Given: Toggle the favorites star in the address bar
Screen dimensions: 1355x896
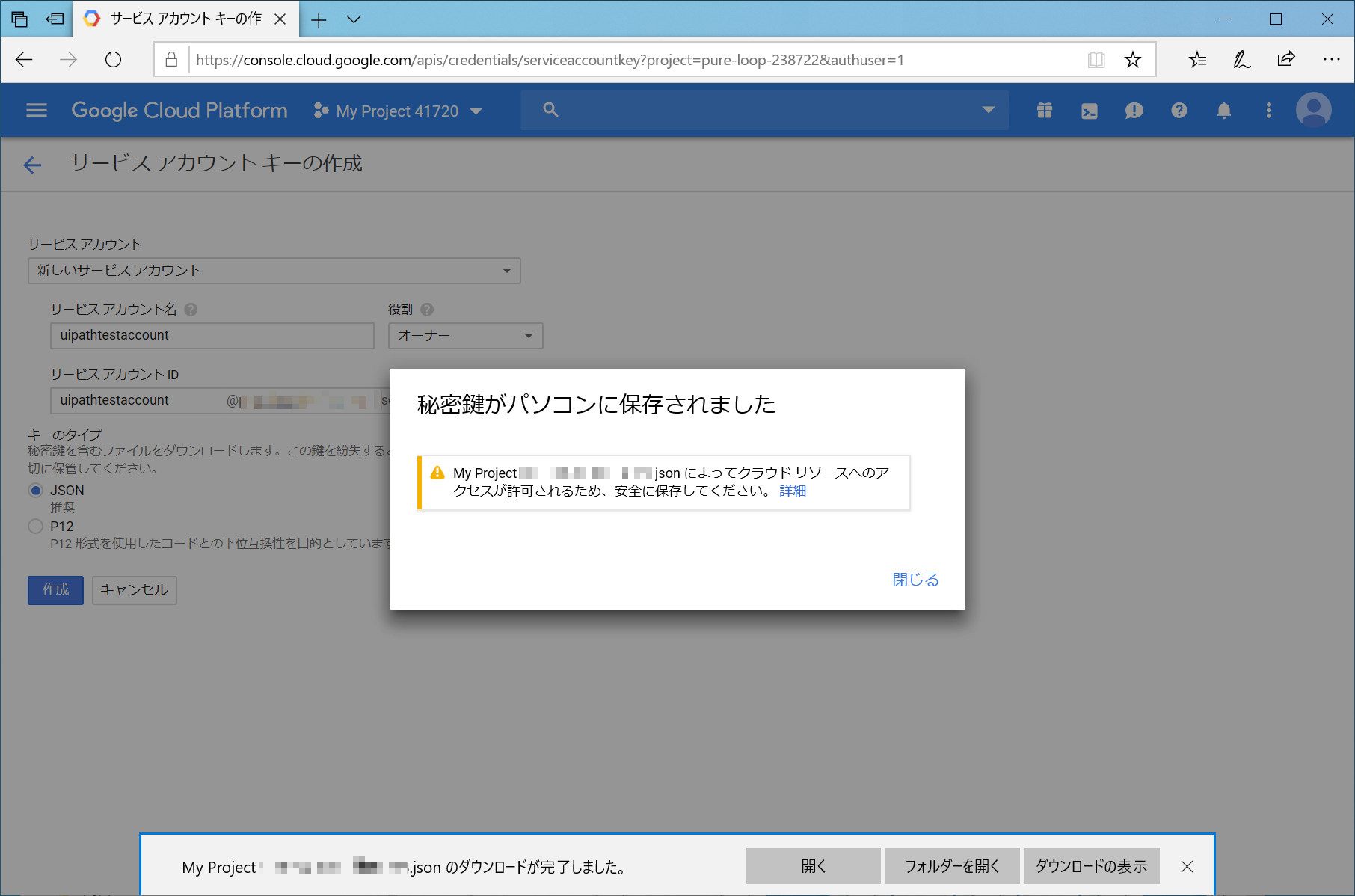Looking at the screenshot, I should [x=1133, y=59].
